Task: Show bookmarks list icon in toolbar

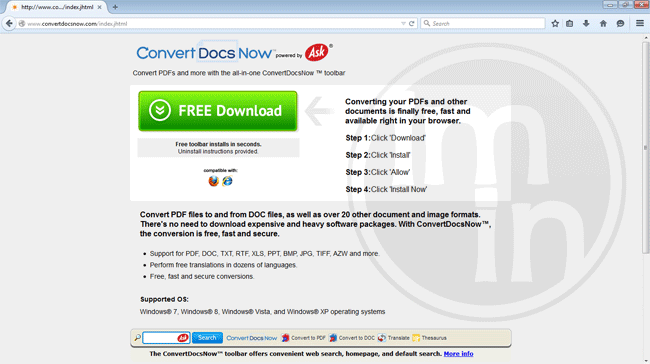Action: point(570,24)
